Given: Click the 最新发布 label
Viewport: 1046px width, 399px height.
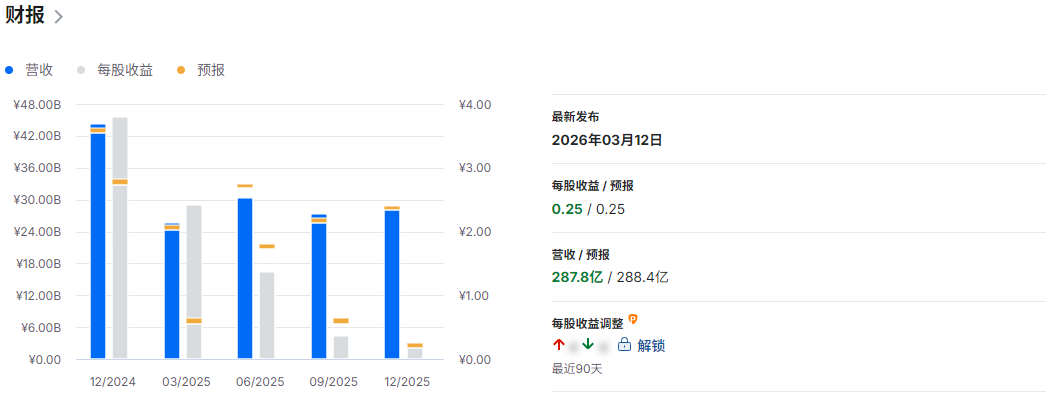Looking at the screenshot, I should pyautogui.click(x=575, y=117).
